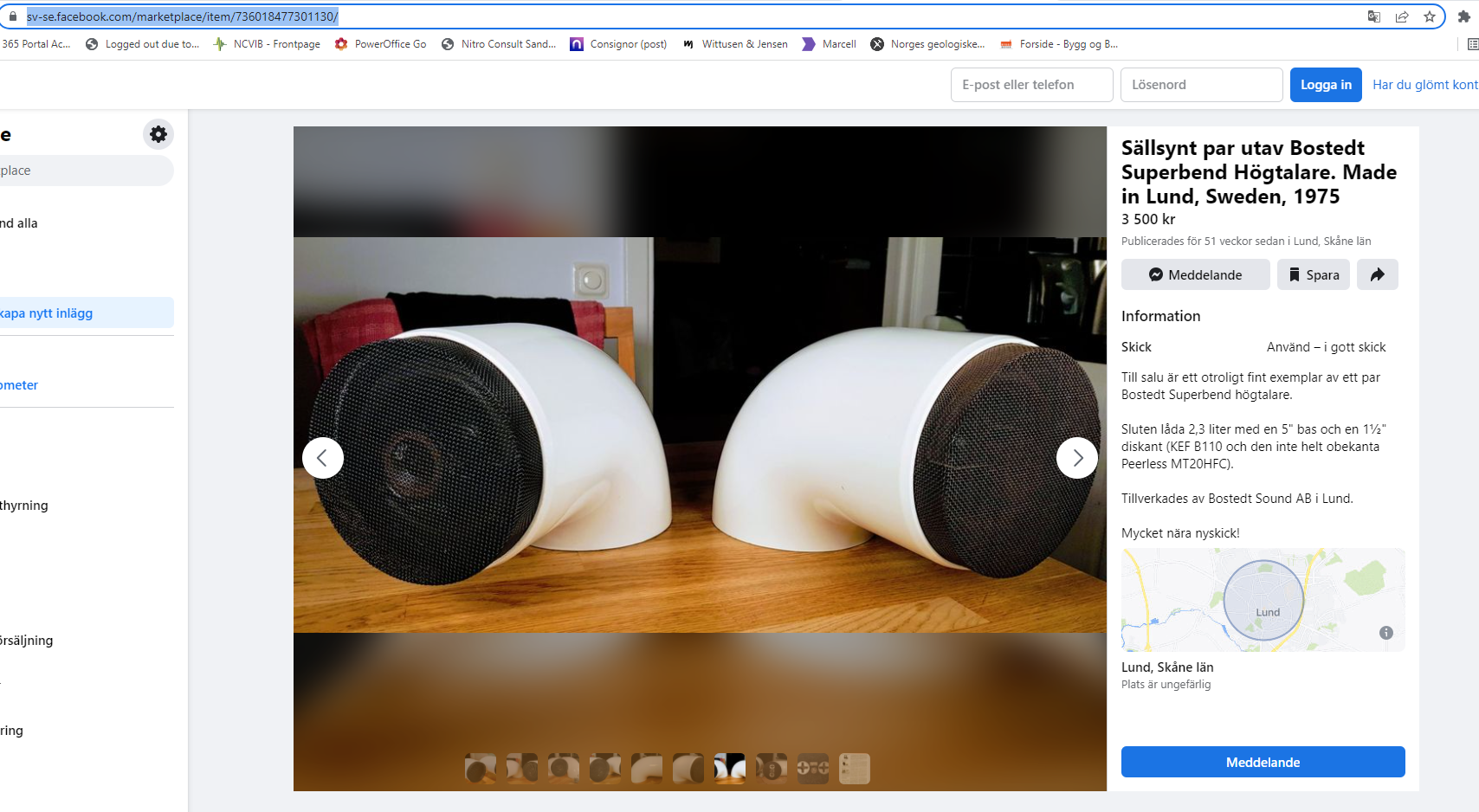Click the main speaker photo

700,435
